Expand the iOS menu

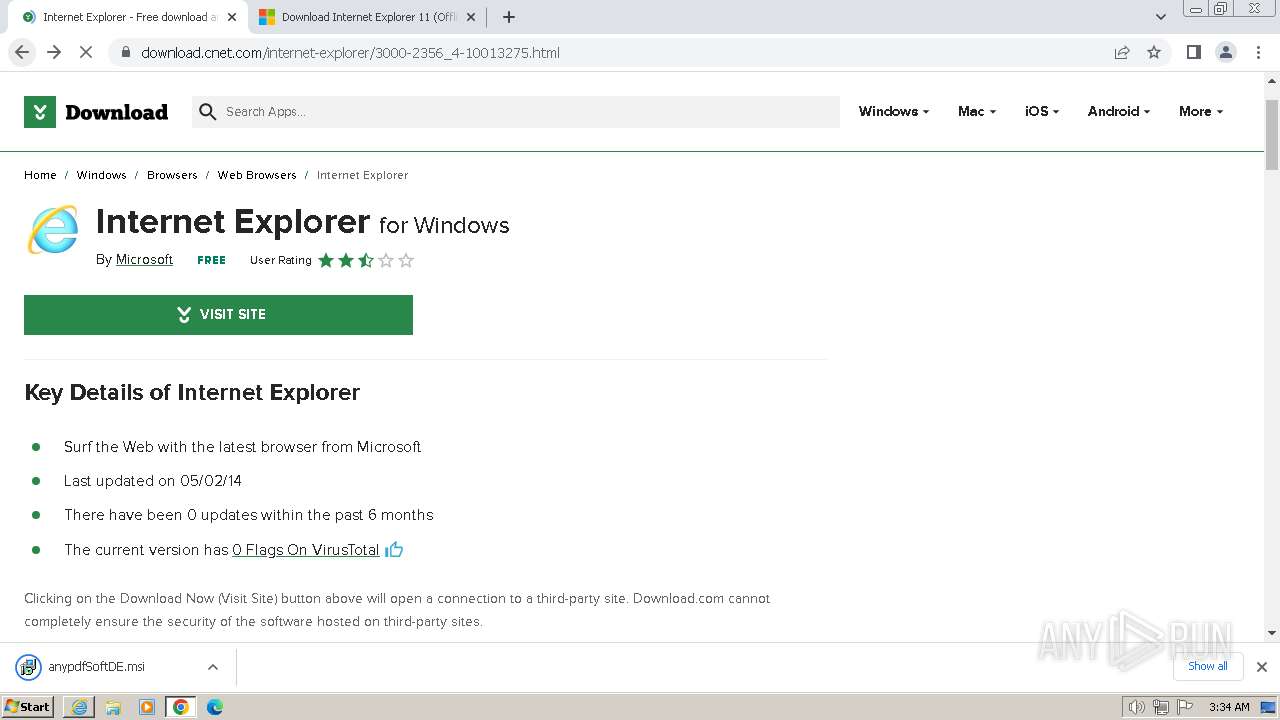click(x=1042, y=112)
